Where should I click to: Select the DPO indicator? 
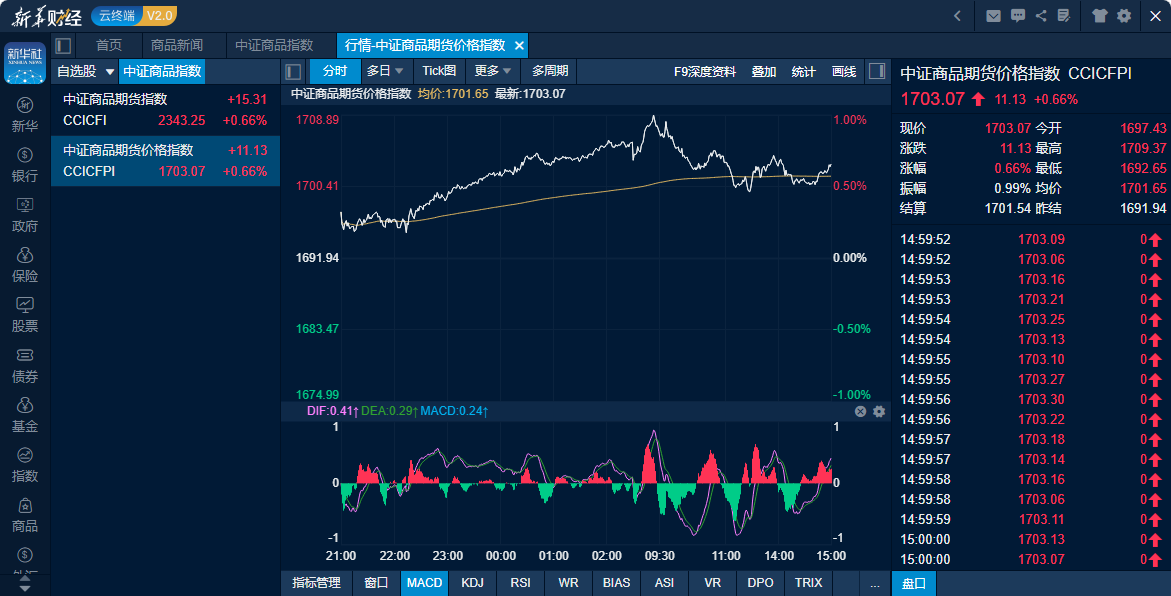click(x=760, y=583)
